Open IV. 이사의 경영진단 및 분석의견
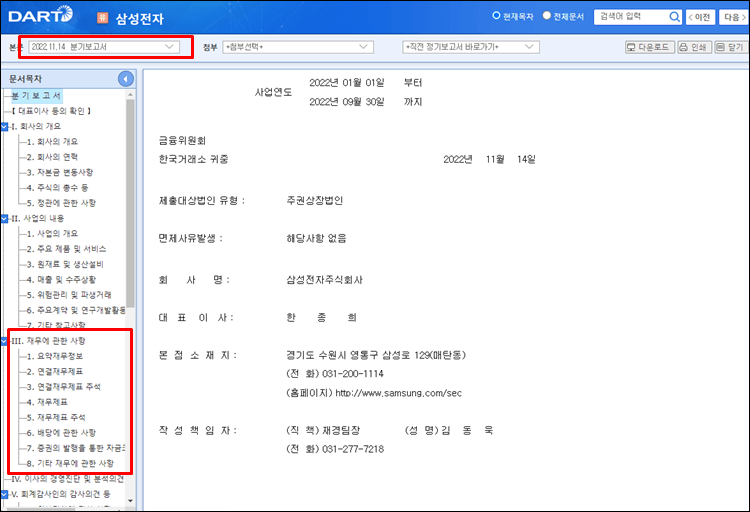The image size is (750, 512). pos(67,479)
